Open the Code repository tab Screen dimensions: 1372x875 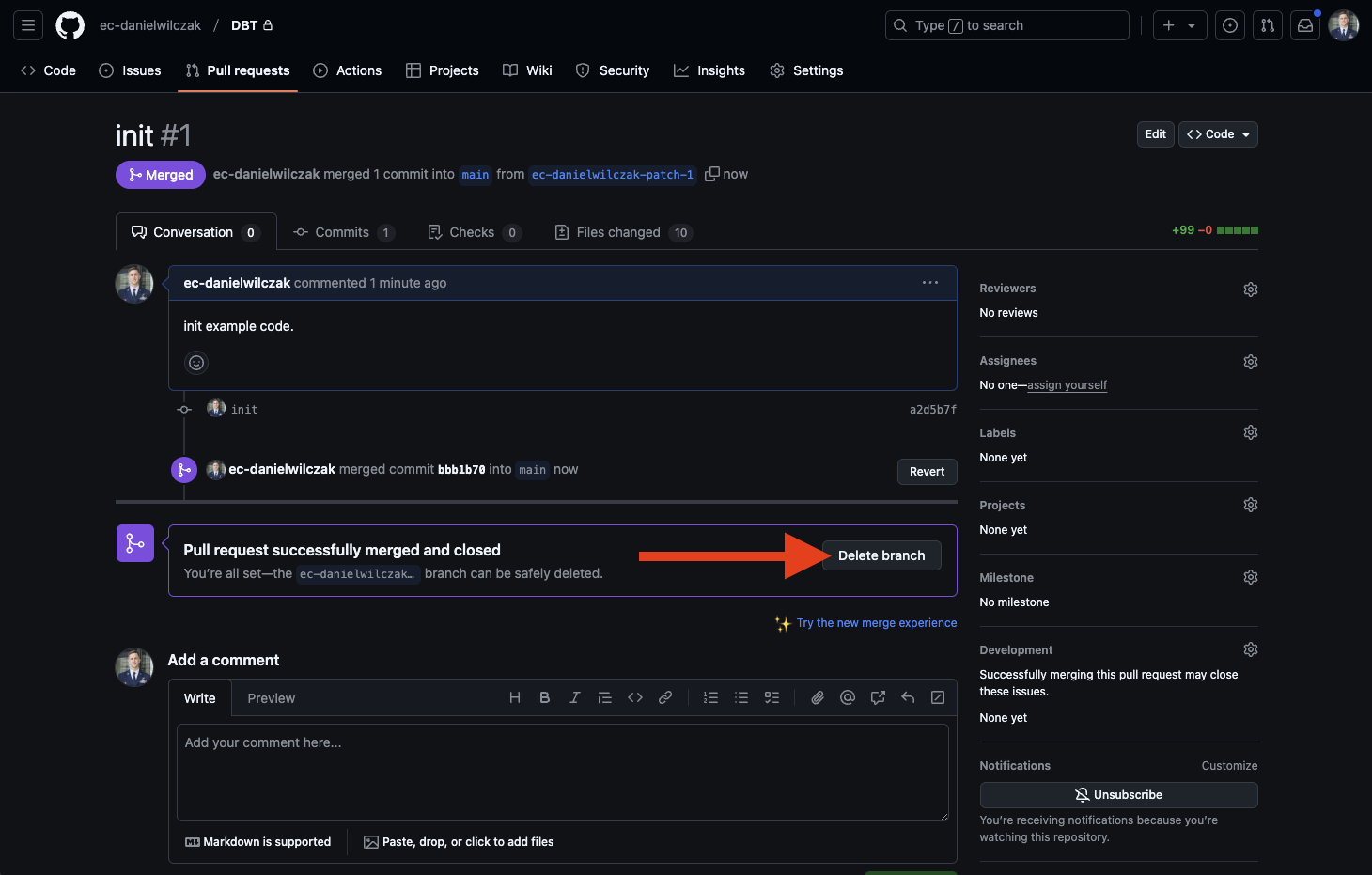pyautogui.click(x=48, y=70)
